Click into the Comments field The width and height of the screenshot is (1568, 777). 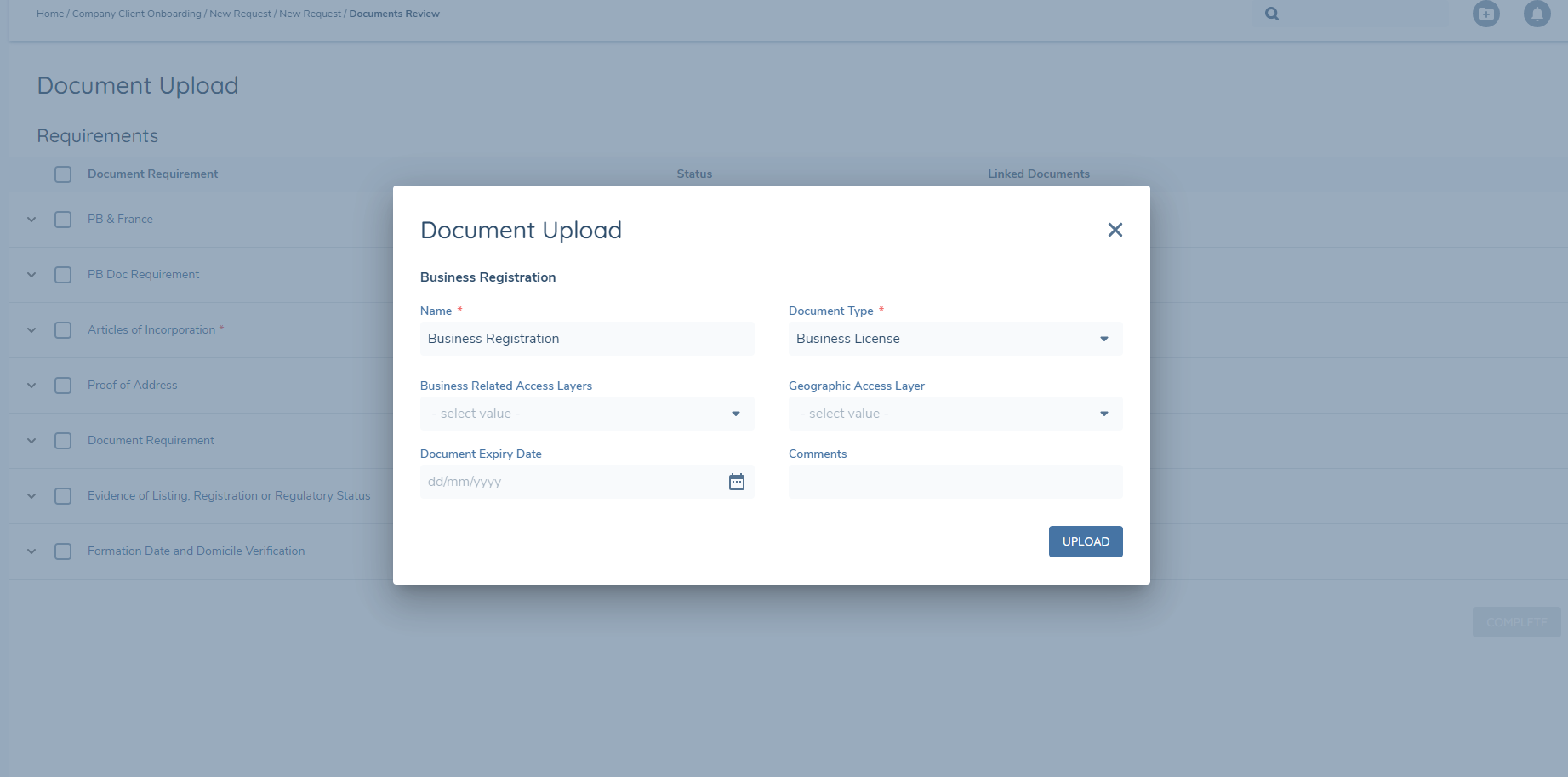[x=955, y=482]
